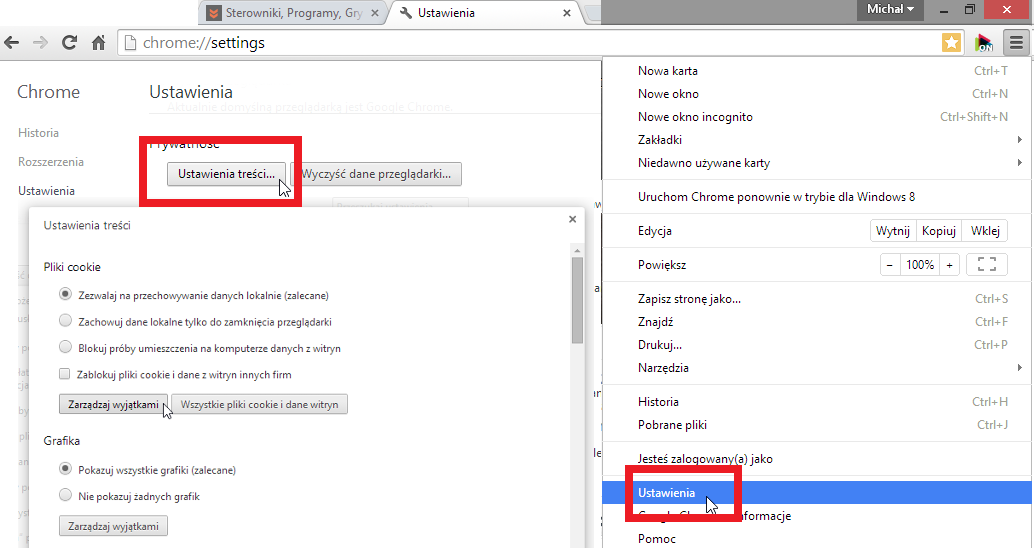Click the content settings dialog scrollbar thumb
This screenshot has height=548, width=1034.
click(578, 300)
